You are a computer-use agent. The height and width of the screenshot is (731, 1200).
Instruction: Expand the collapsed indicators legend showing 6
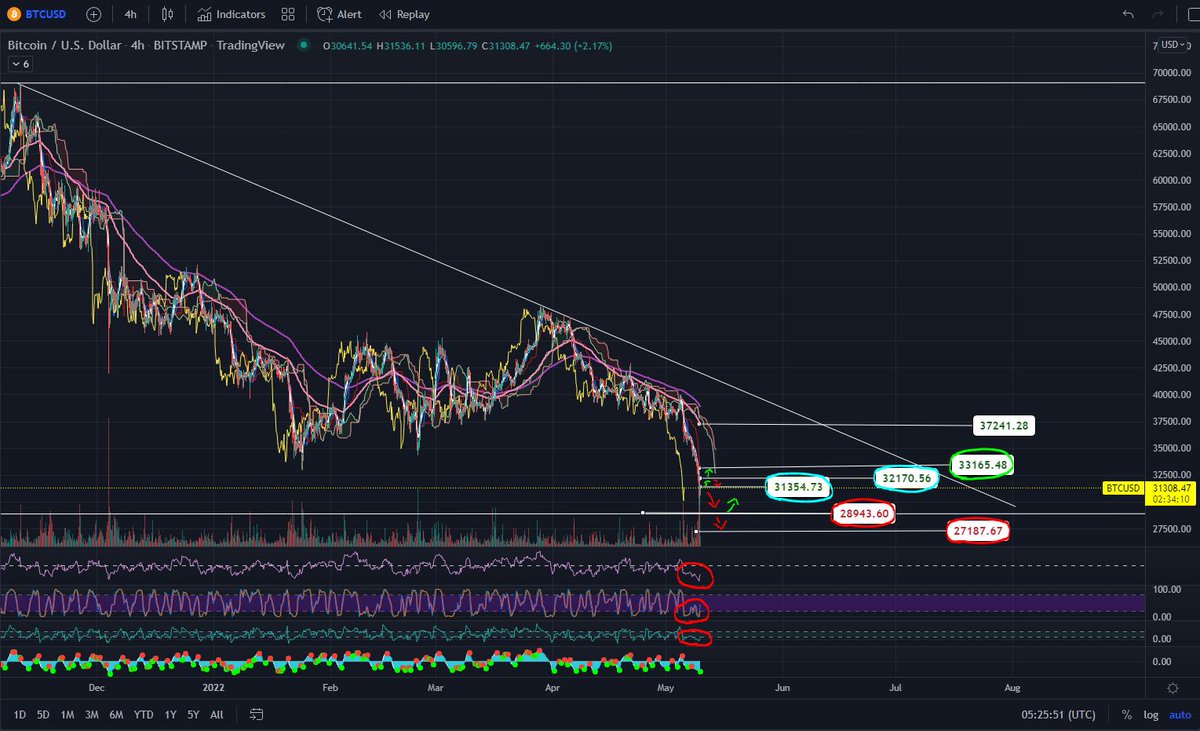20,63
